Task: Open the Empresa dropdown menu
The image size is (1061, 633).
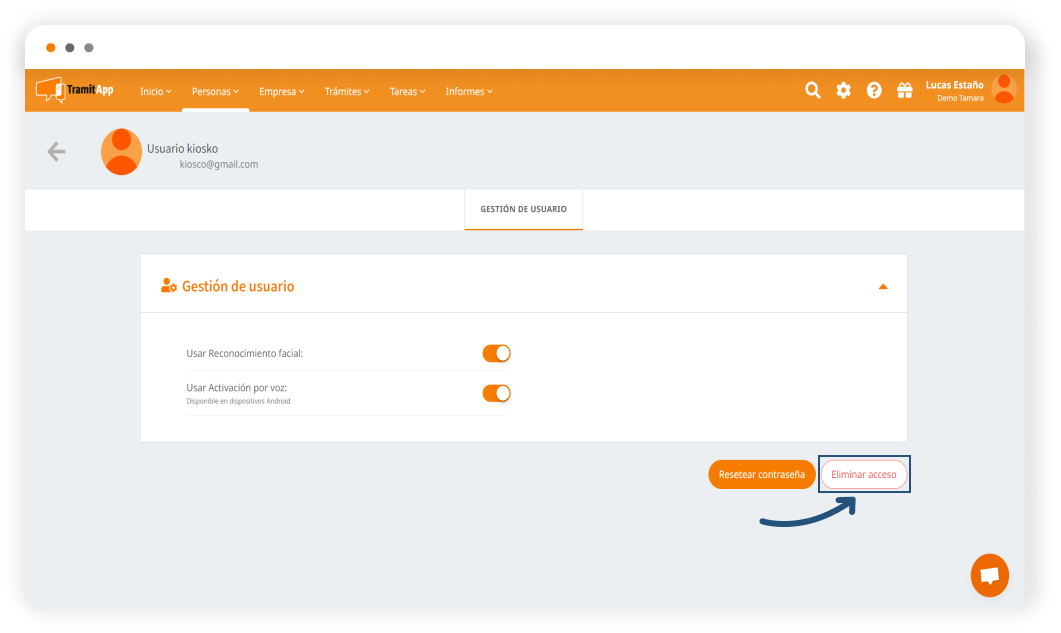Action: (281, 91)
